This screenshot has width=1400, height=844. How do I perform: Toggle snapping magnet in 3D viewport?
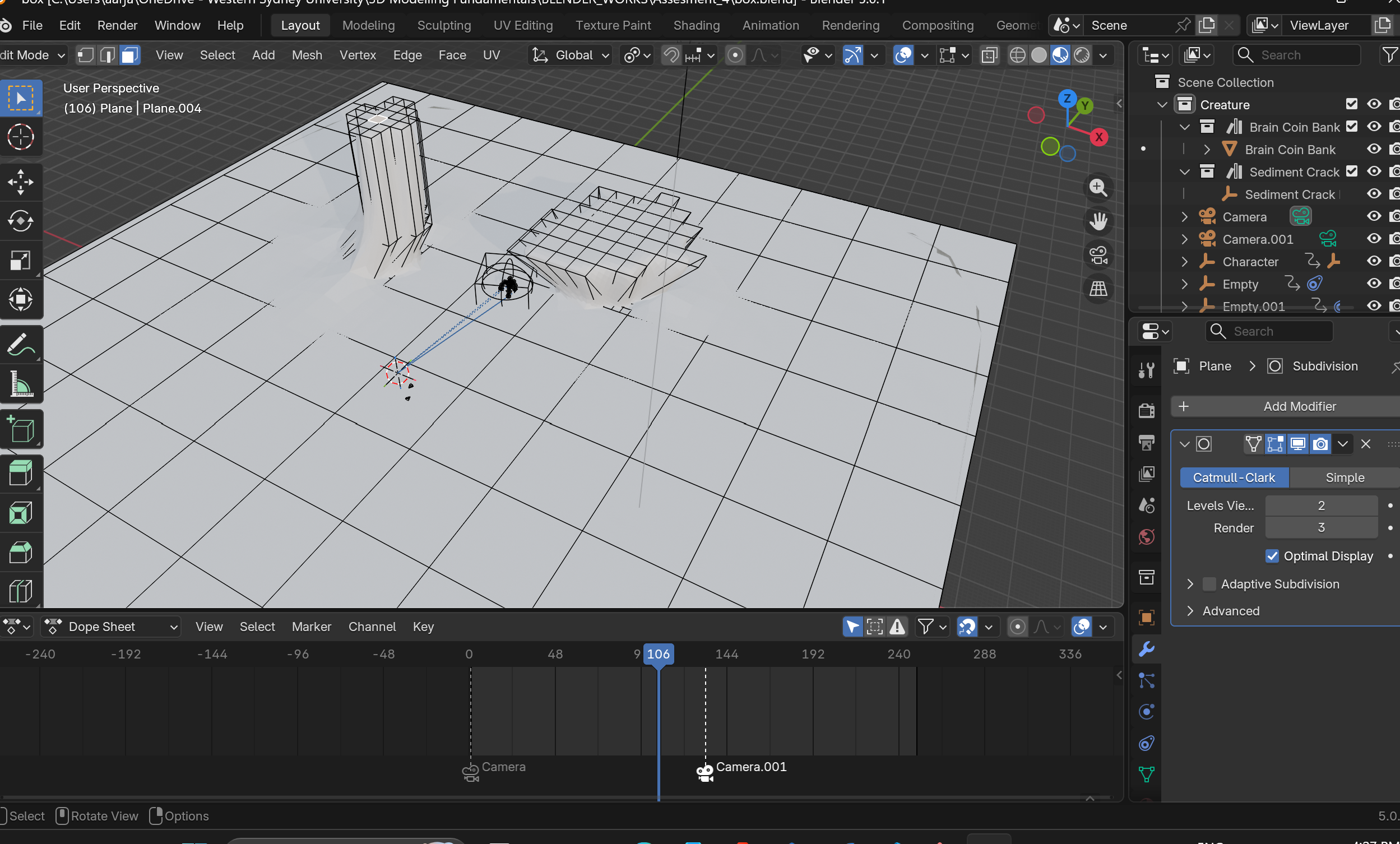tap(671, 55)
